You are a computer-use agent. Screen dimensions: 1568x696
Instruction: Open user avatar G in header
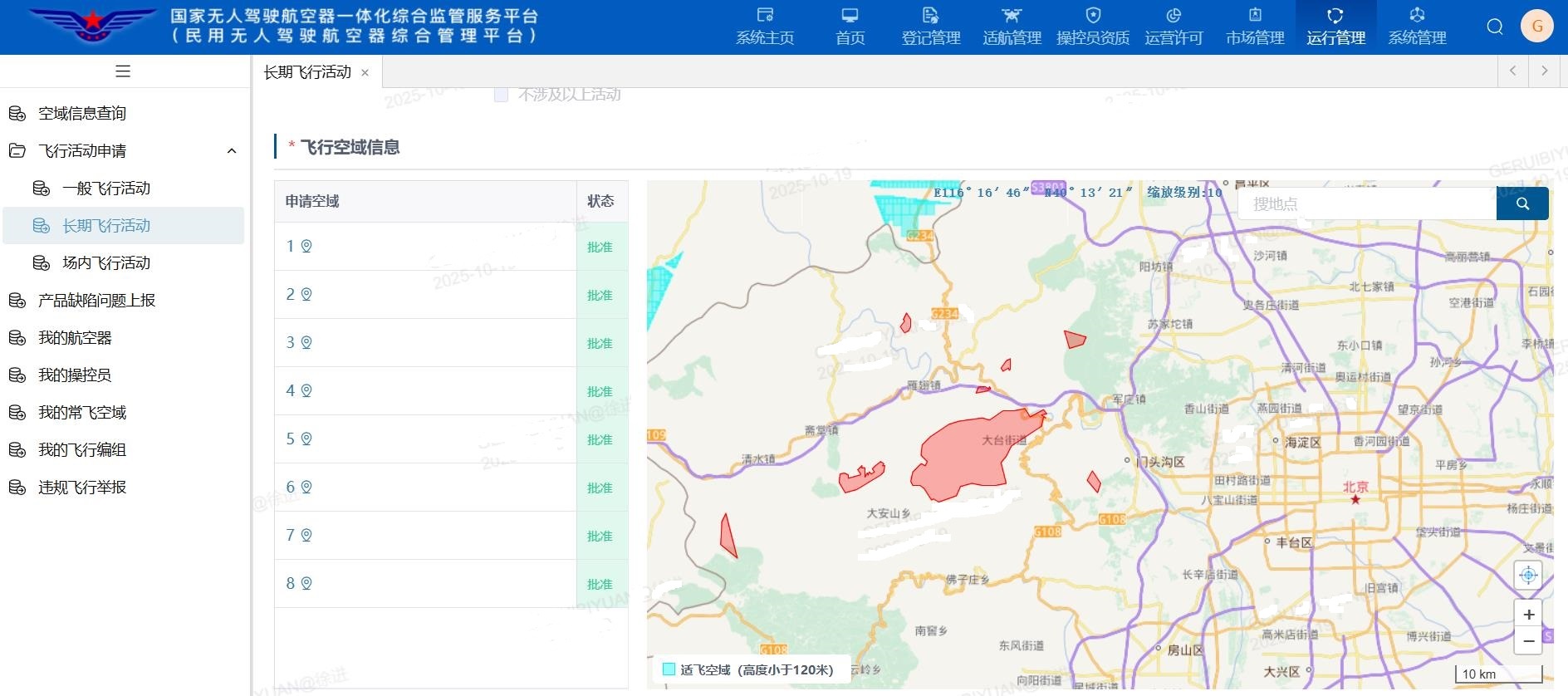(1536, 27)
